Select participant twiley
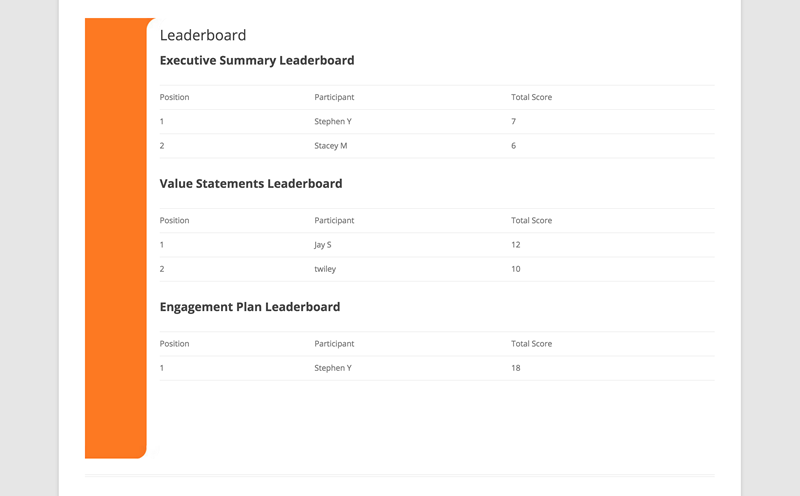The image size is (800, 496). [325, 269]
